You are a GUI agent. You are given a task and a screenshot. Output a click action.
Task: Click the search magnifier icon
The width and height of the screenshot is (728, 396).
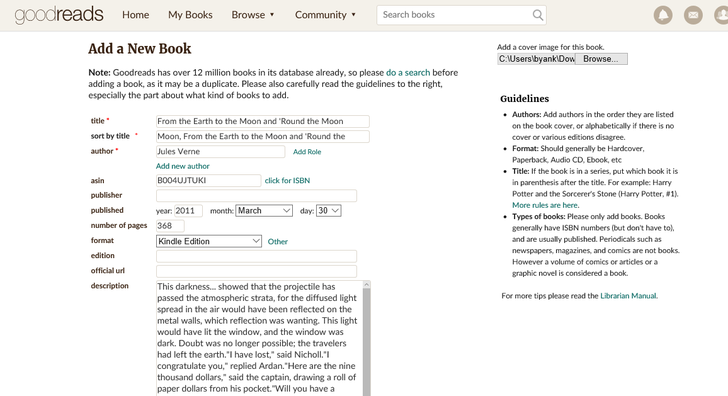coord(538,15)
